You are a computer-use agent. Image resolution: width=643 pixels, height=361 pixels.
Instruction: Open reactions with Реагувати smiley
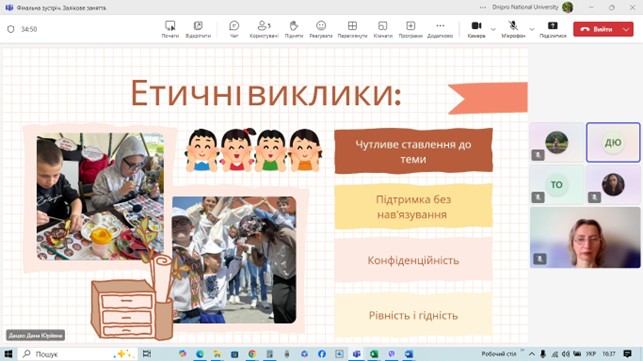coord(321,29)
